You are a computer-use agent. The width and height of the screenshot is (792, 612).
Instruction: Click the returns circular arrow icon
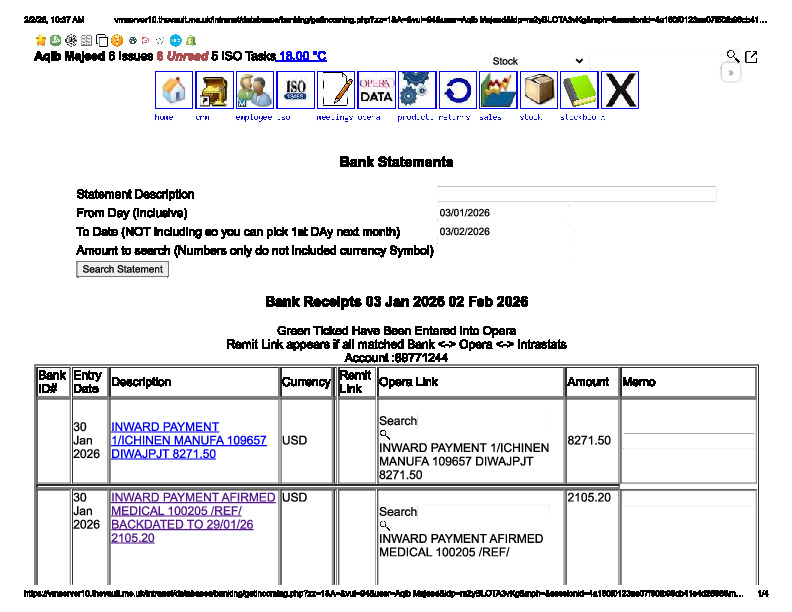coord(457,91)
